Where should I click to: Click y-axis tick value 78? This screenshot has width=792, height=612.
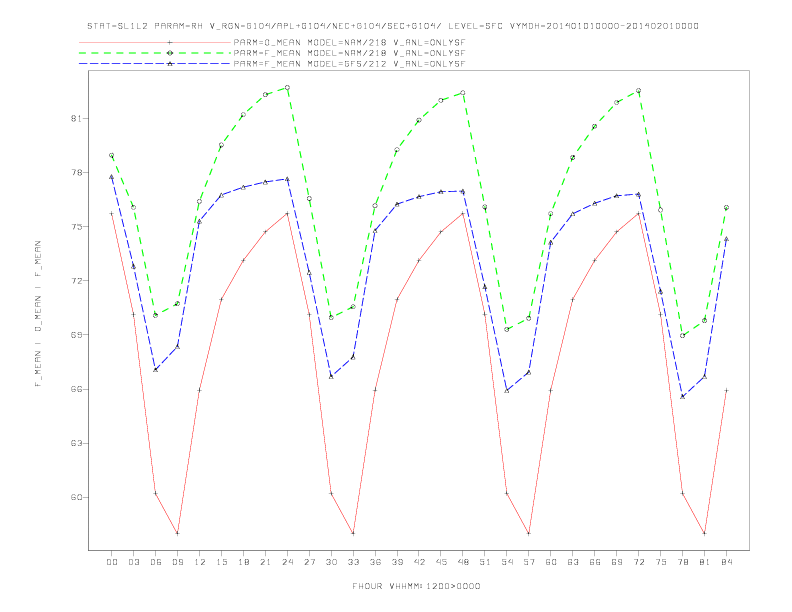point(76,173)
